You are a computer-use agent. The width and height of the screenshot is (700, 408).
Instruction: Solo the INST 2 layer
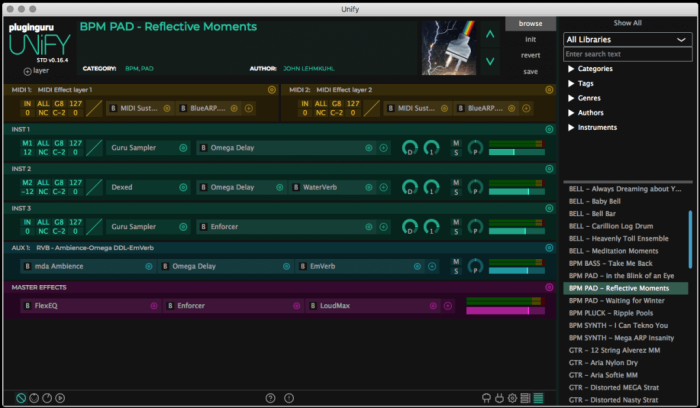[456, 192]
